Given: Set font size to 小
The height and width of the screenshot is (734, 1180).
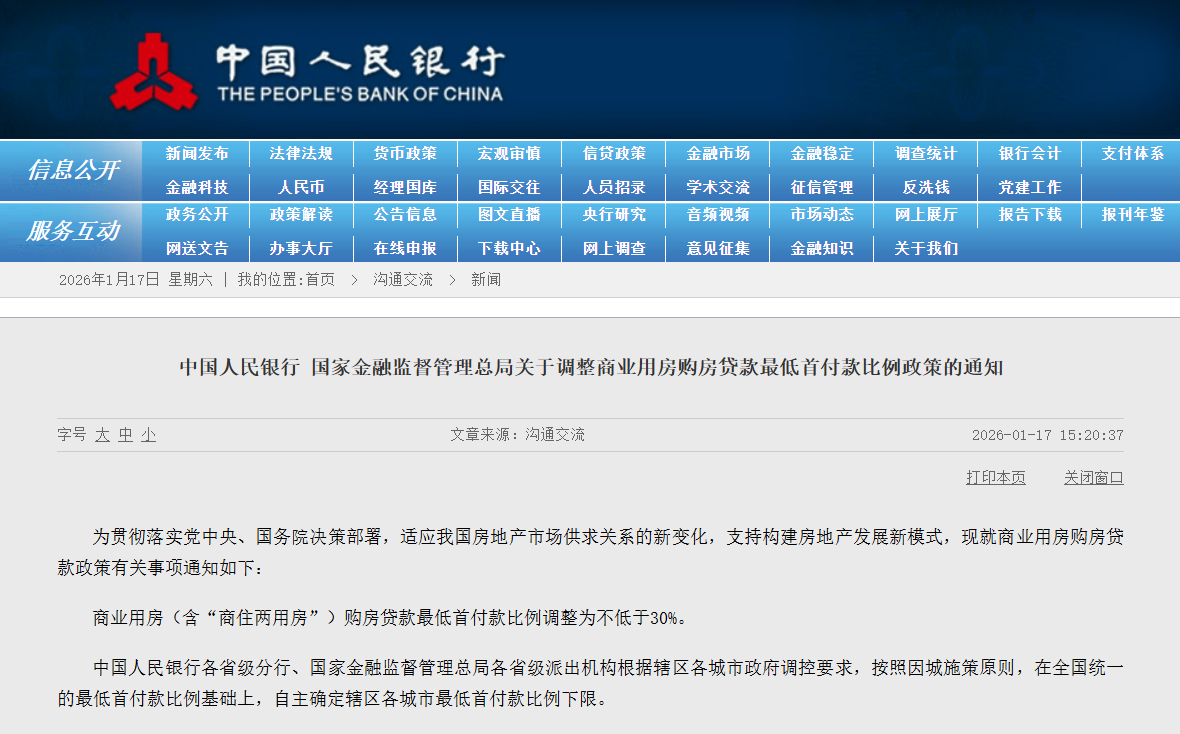Looking at the screenshot, I should point(148,435).
